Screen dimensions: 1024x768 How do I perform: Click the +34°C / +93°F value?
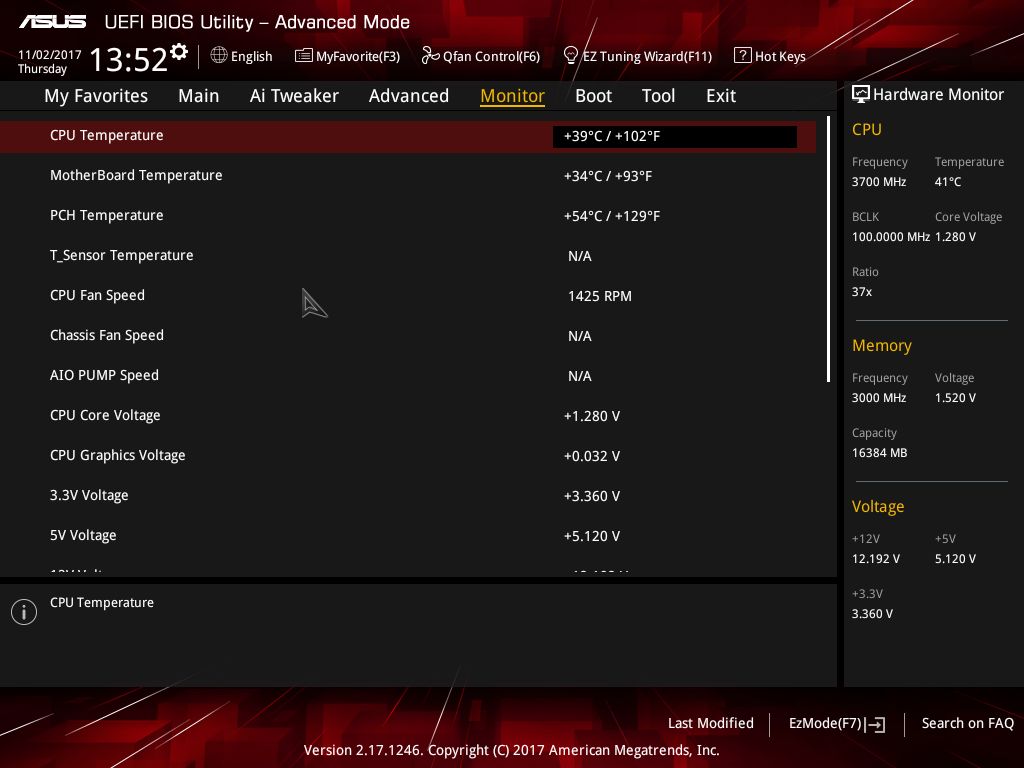point(608,176)
